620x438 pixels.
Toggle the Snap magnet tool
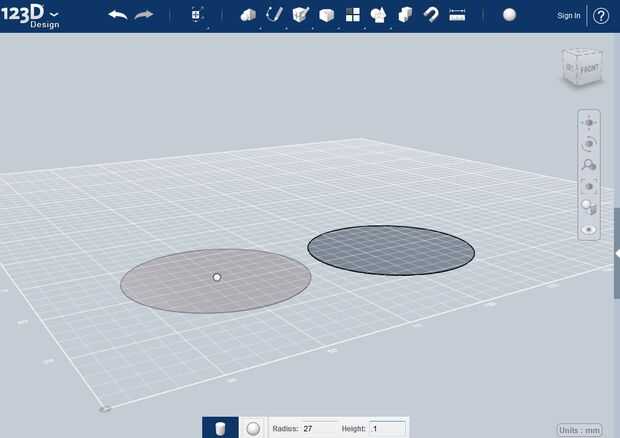[x=431, y=15]
